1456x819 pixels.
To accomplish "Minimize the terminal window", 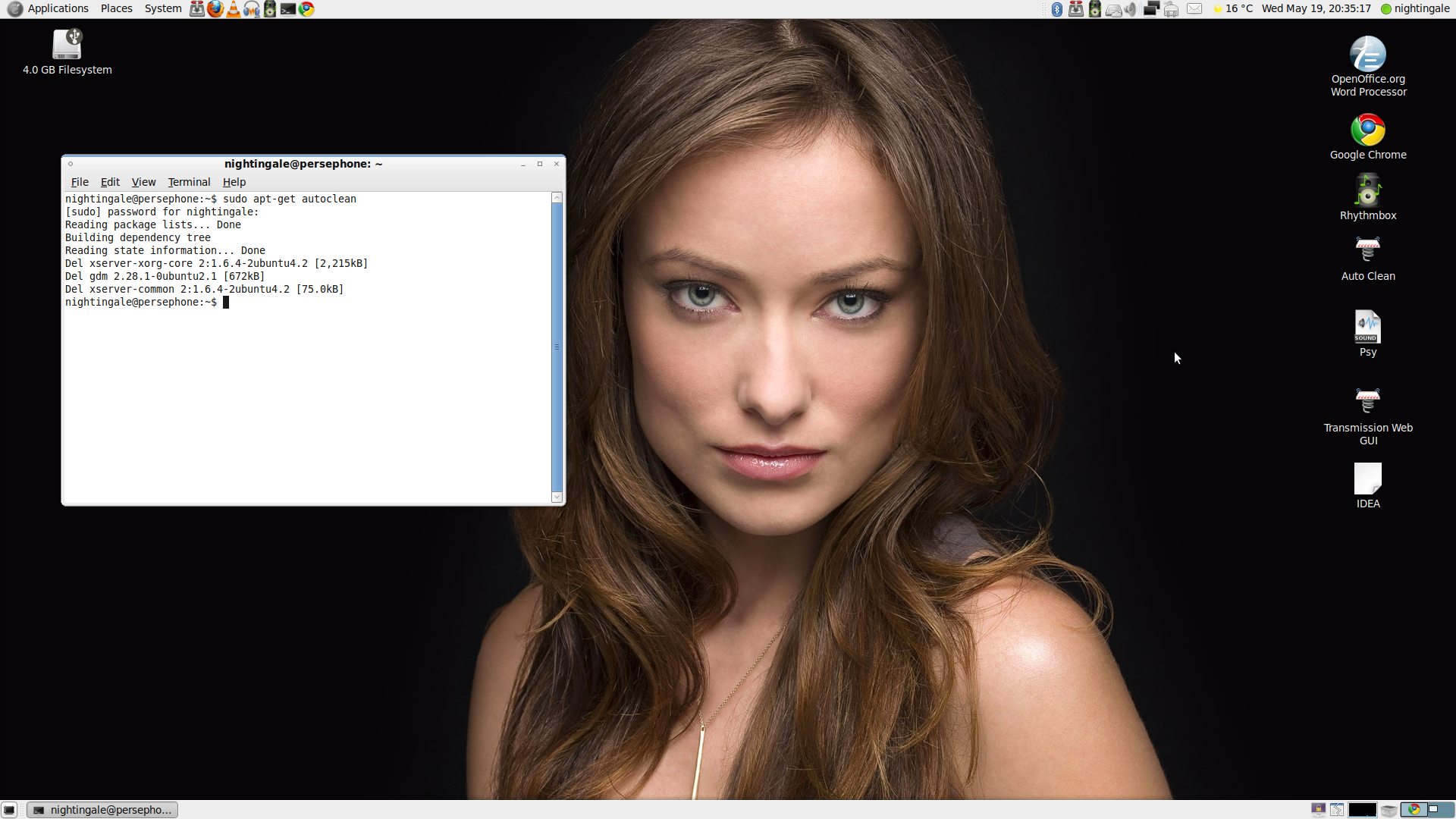I will point(523,164).
